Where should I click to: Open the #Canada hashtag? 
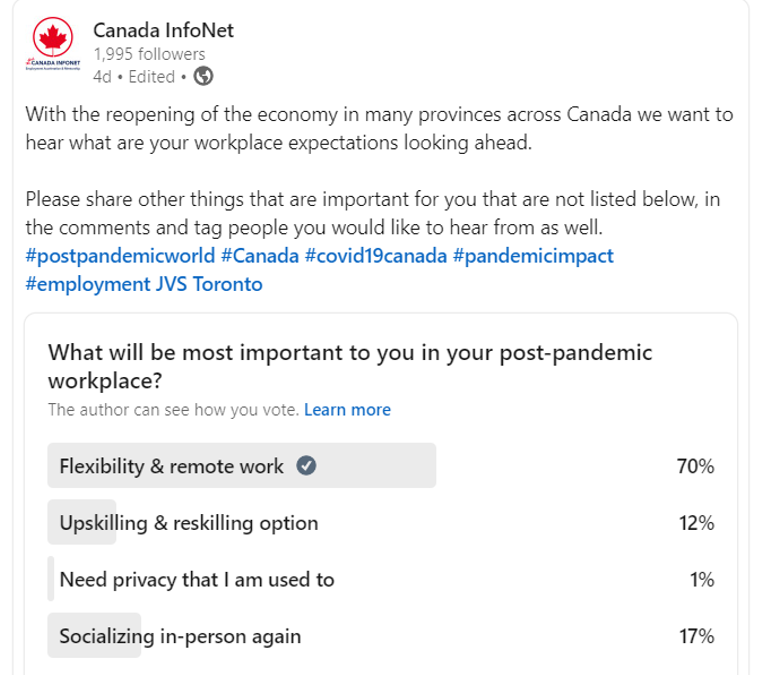(x=260, y=255)
